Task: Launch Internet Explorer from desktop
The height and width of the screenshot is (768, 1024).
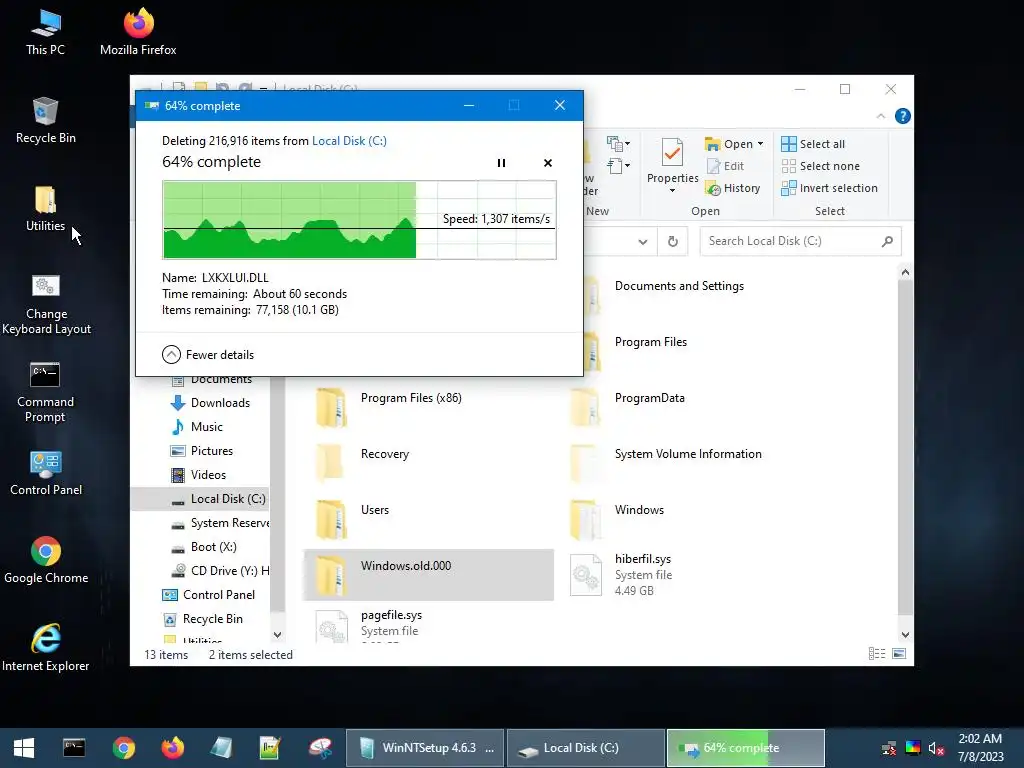Action: point(46,648)
